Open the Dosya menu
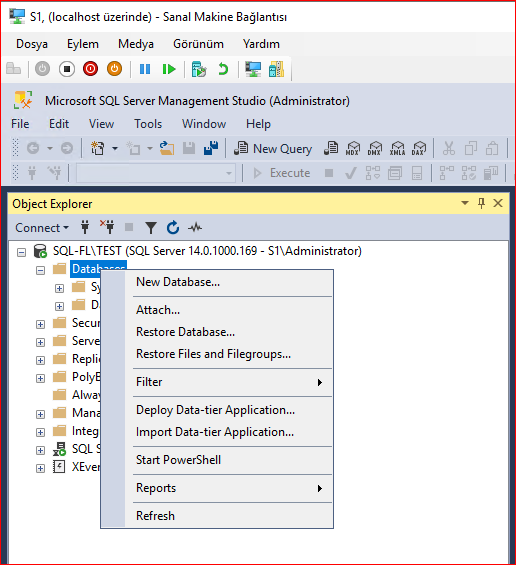Screen dimensions: 516x565 [x=32, y=44]
